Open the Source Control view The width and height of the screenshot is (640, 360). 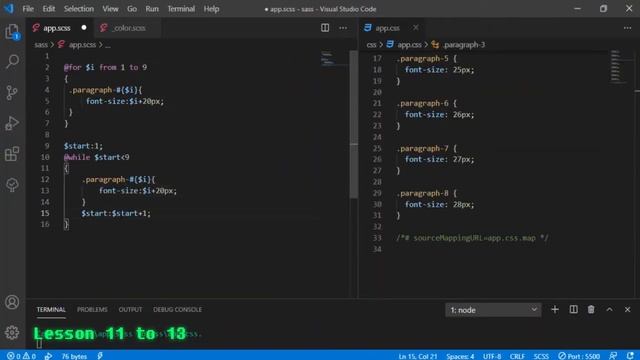click(x=12, y=93)
